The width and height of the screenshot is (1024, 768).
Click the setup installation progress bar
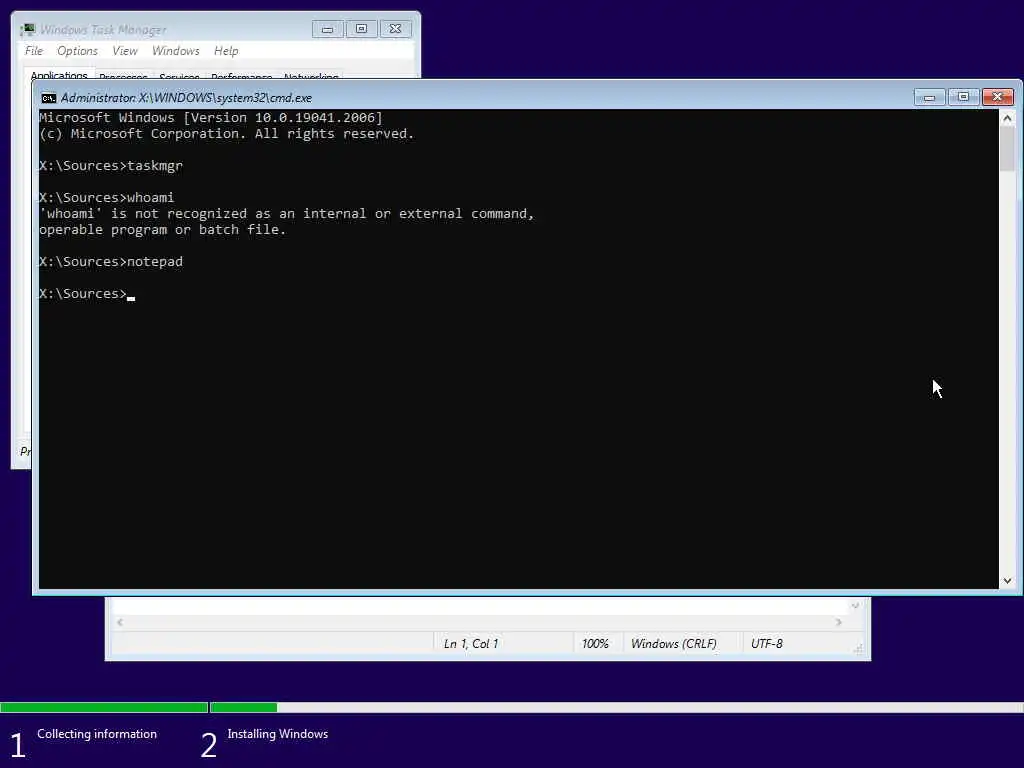click(x=512, y=707)
